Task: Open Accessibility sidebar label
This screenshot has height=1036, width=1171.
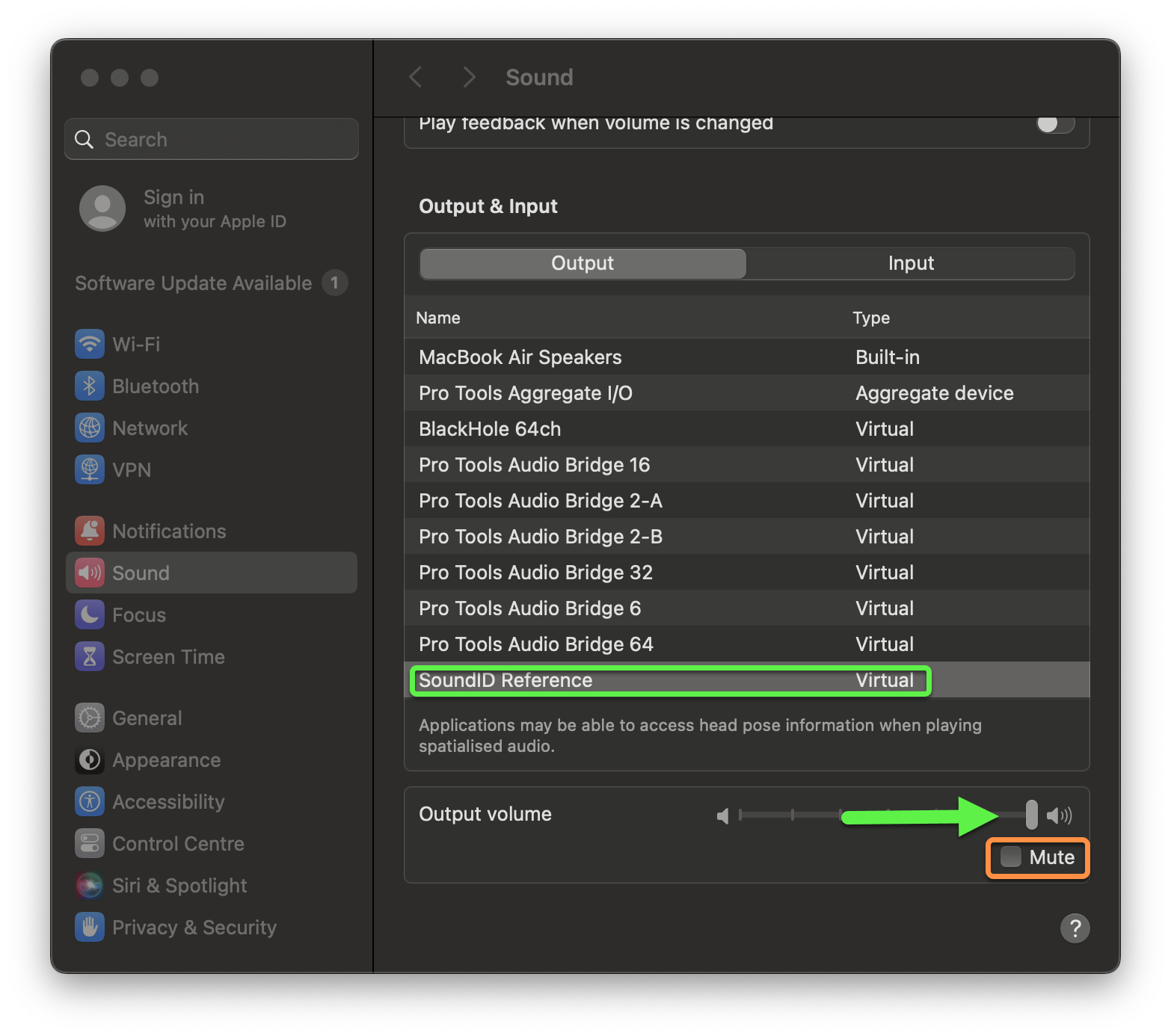Action: pos(168,801)
